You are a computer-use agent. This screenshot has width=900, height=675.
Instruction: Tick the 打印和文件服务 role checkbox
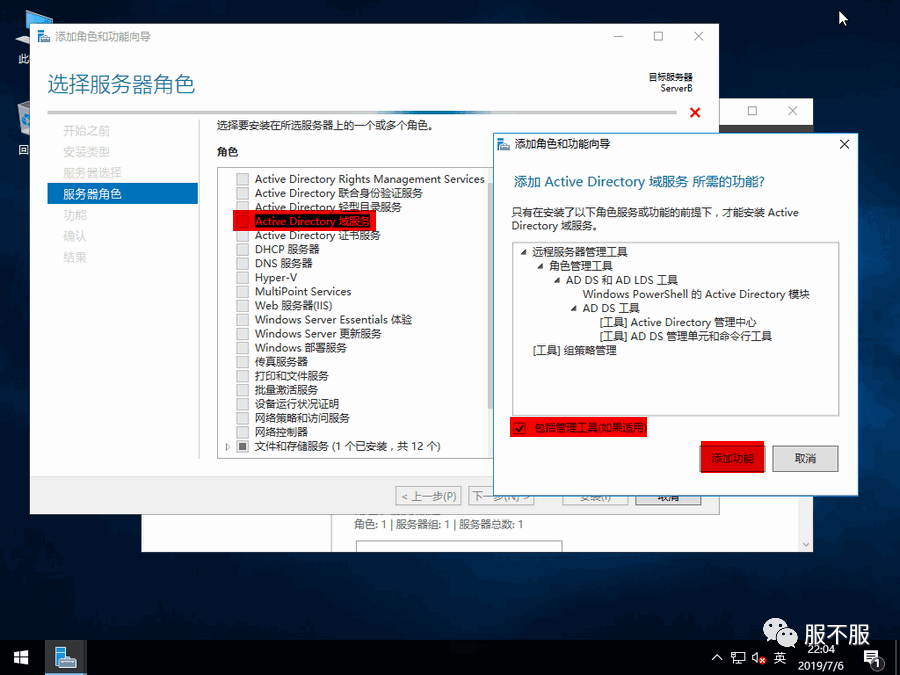click(243, 376)
